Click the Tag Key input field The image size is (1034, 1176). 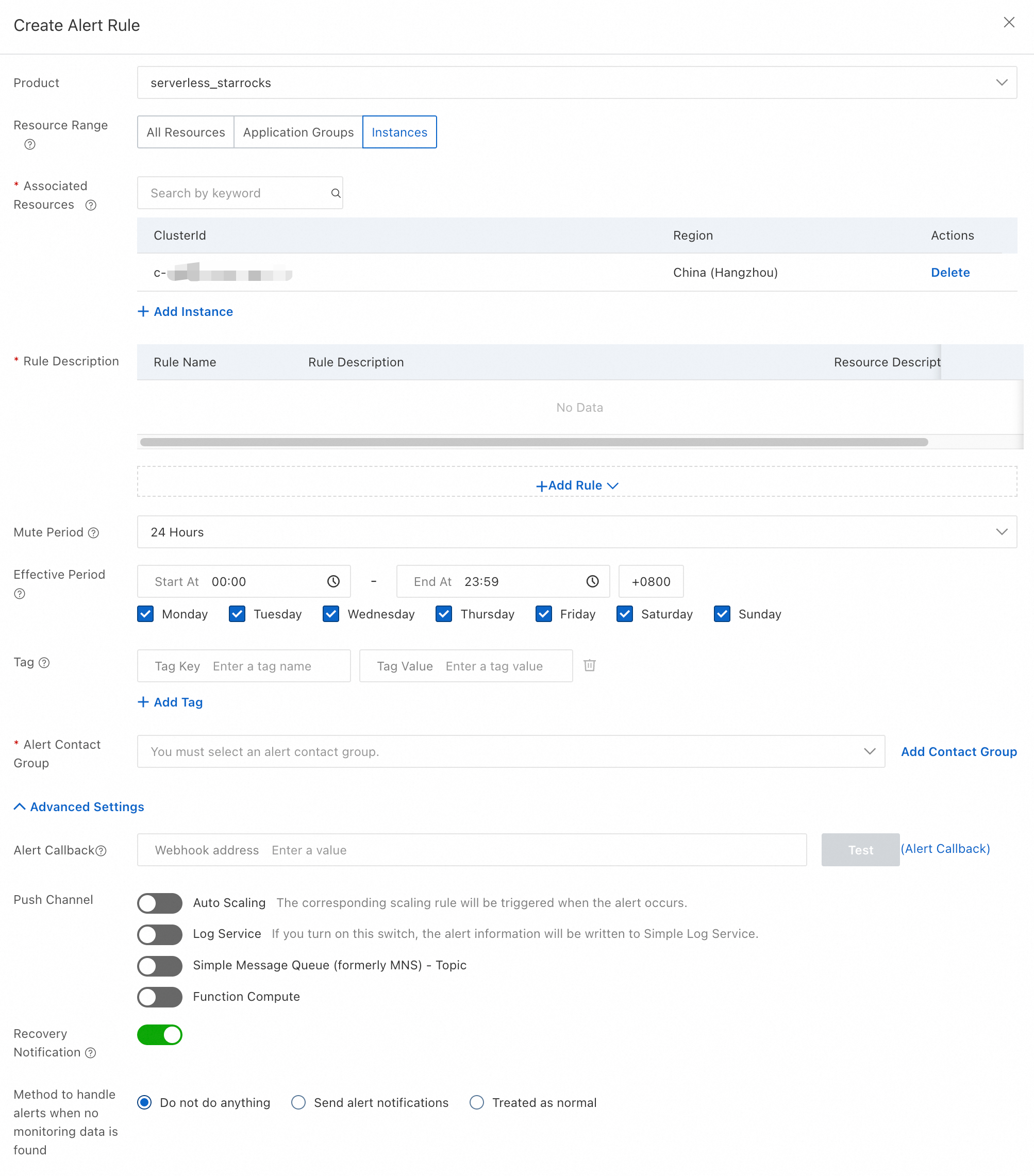click(x=244, y=666)
